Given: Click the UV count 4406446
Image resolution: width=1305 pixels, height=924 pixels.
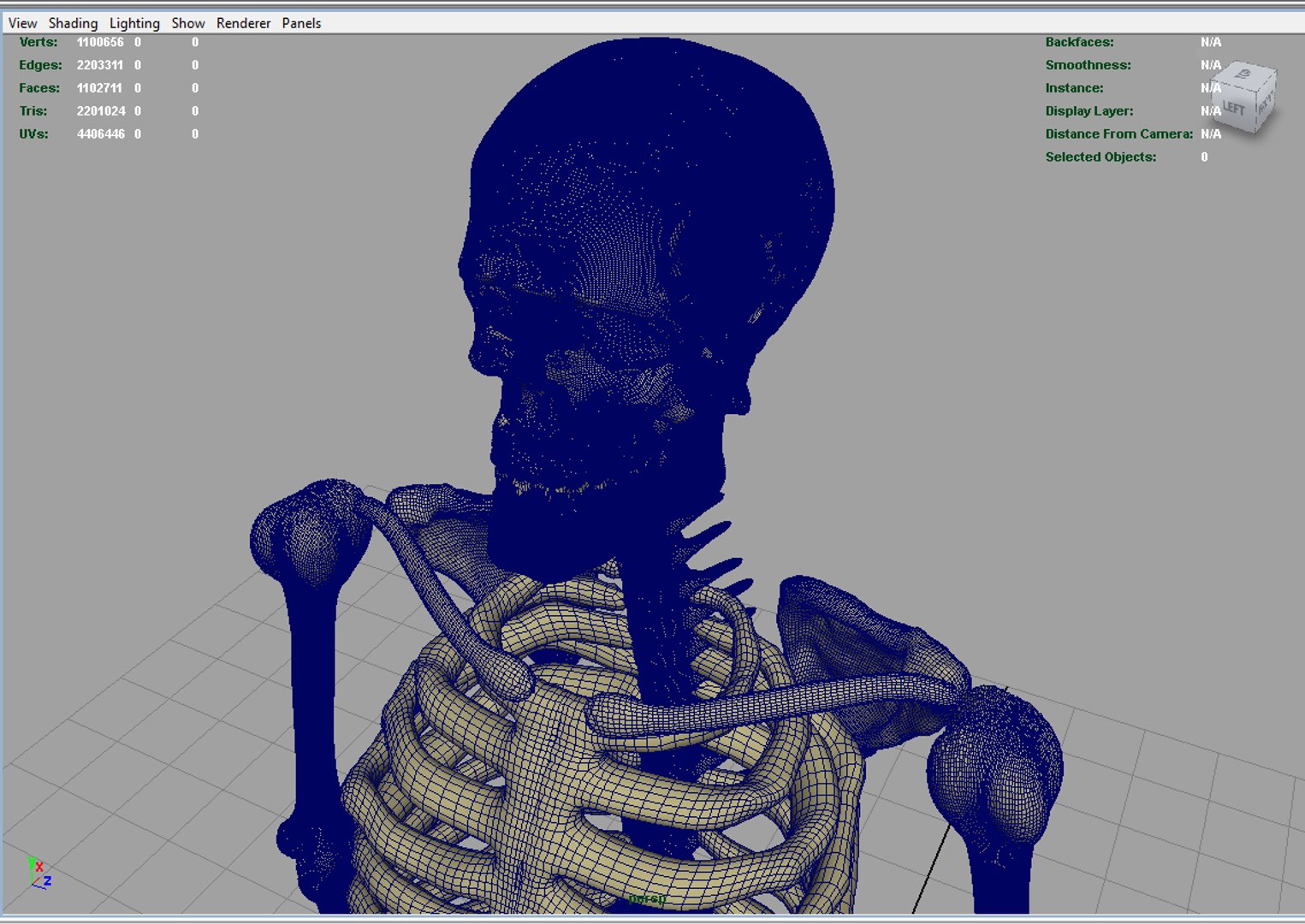Looking at the screenshot, I should pos(101,134).
